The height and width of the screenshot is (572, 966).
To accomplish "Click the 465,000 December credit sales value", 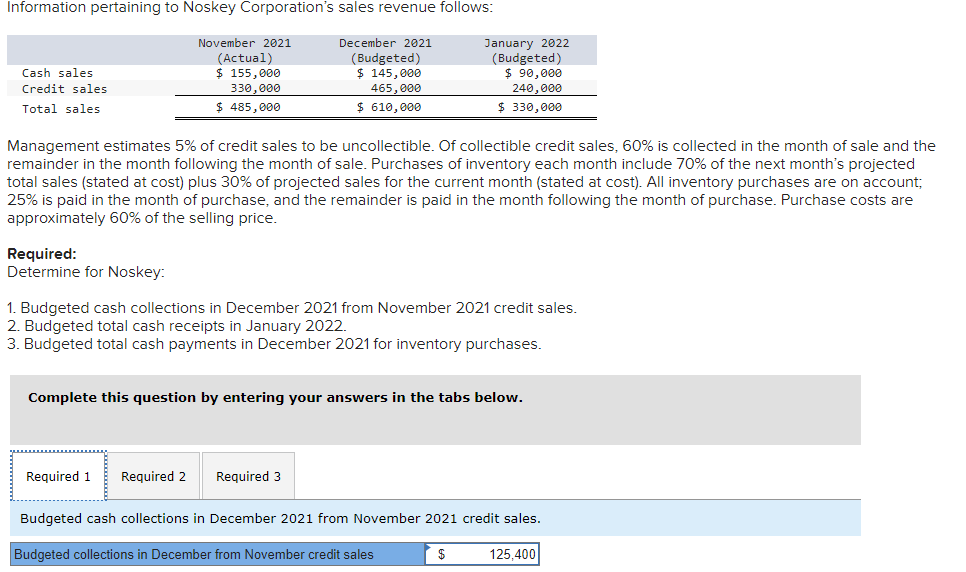I will [x=396, y=88].
